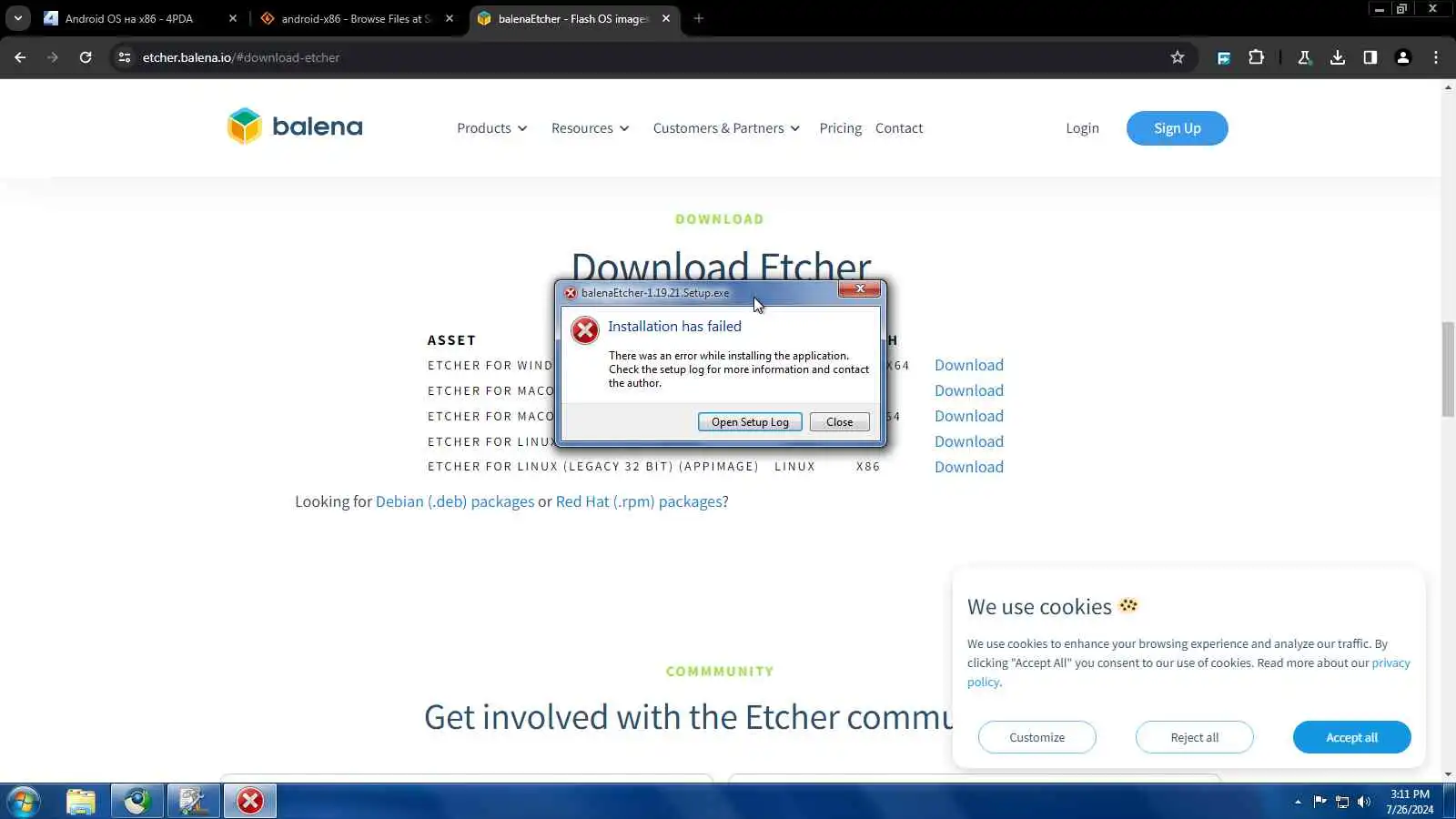Close the balenaEtcher tab
The width and height of the screenshot is (1456, 819).
click(666, 18)
